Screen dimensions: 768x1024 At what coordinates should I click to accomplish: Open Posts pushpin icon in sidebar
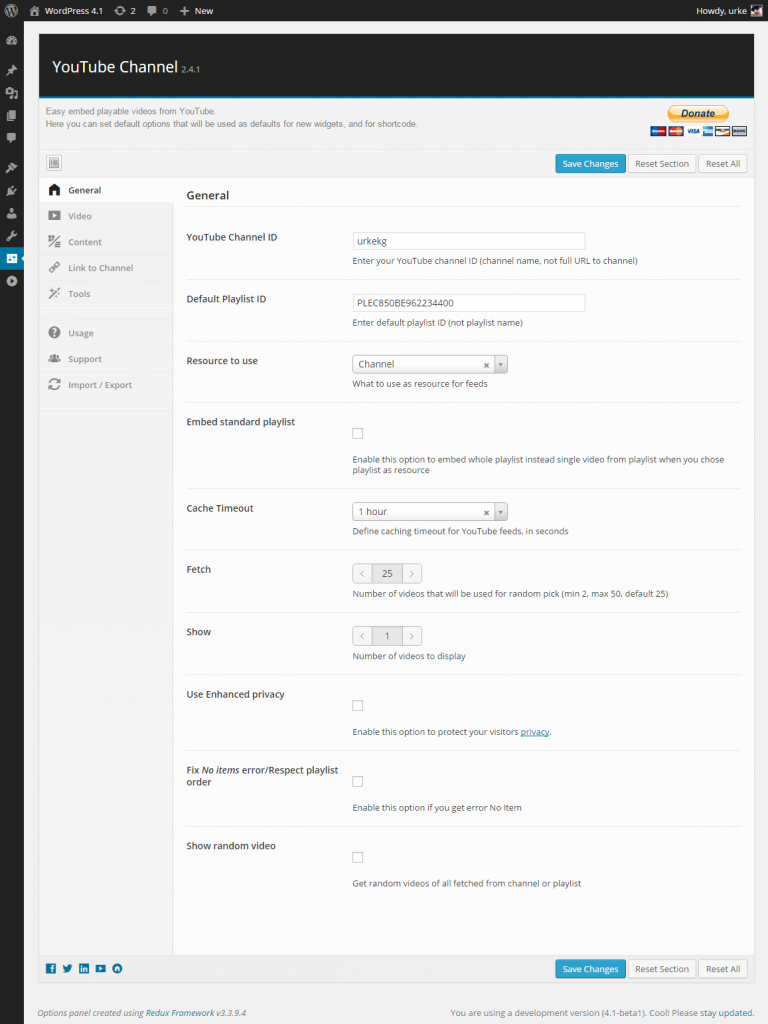(x=12, y=70)
